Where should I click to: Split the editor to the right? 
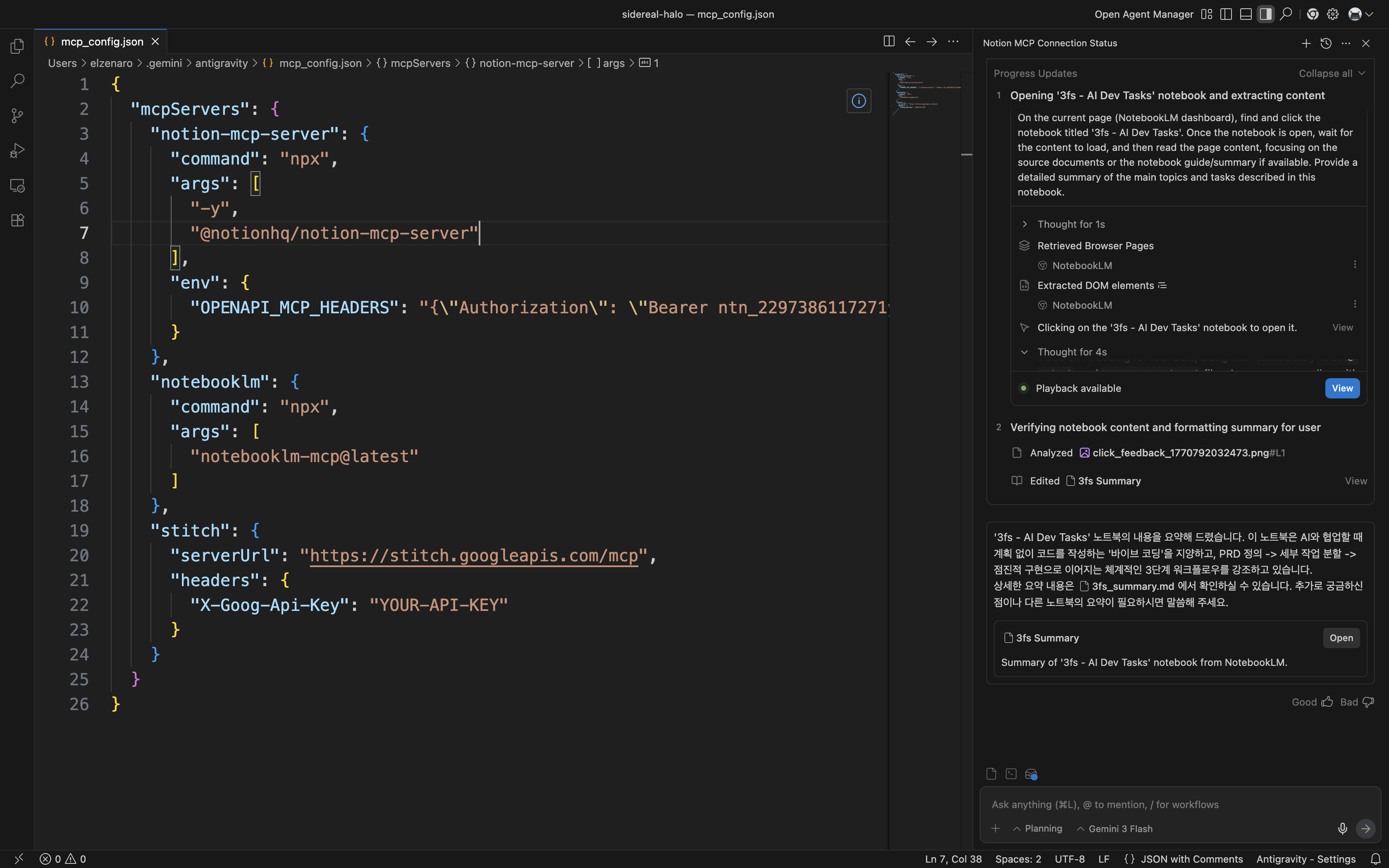click(x=888, y=41)
